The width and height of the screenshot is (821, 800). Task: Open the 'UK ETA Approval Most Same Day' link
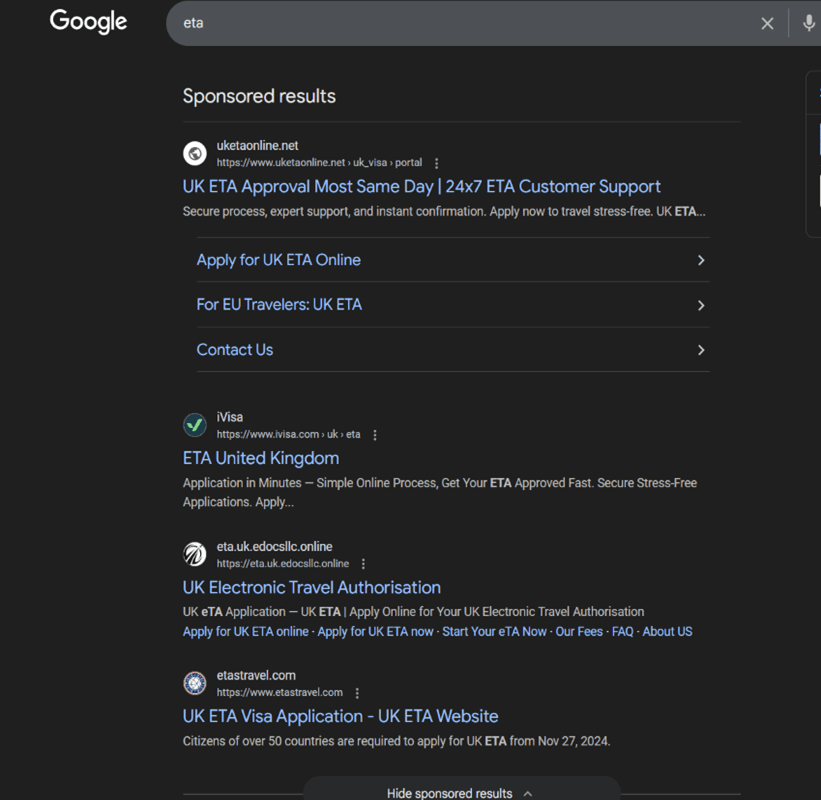coord(420,186)
